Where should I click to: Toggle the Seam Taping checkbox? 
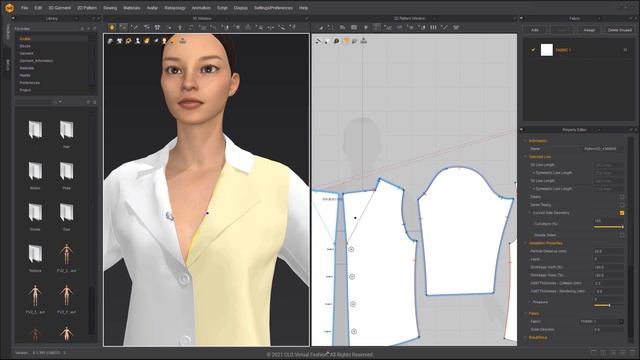[x=622, y=205]
